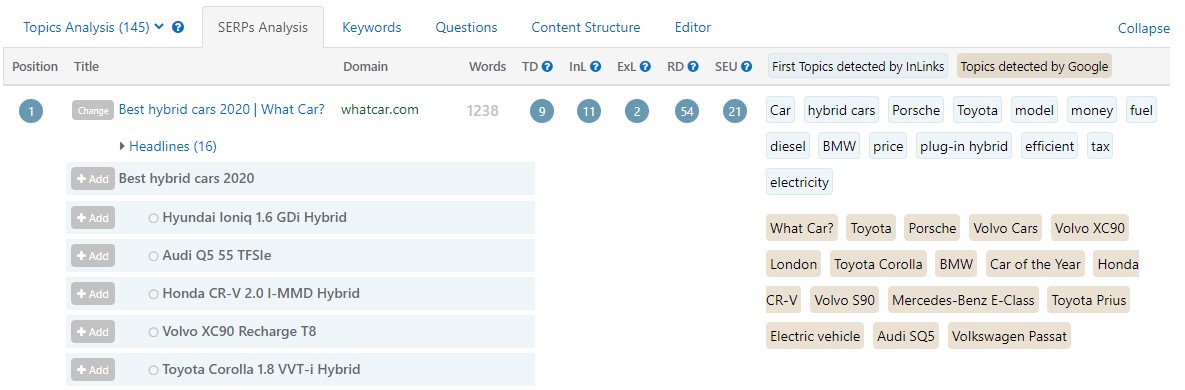Click the electricity topic tag
This screenshot has width=1185, height=390.
800,182
